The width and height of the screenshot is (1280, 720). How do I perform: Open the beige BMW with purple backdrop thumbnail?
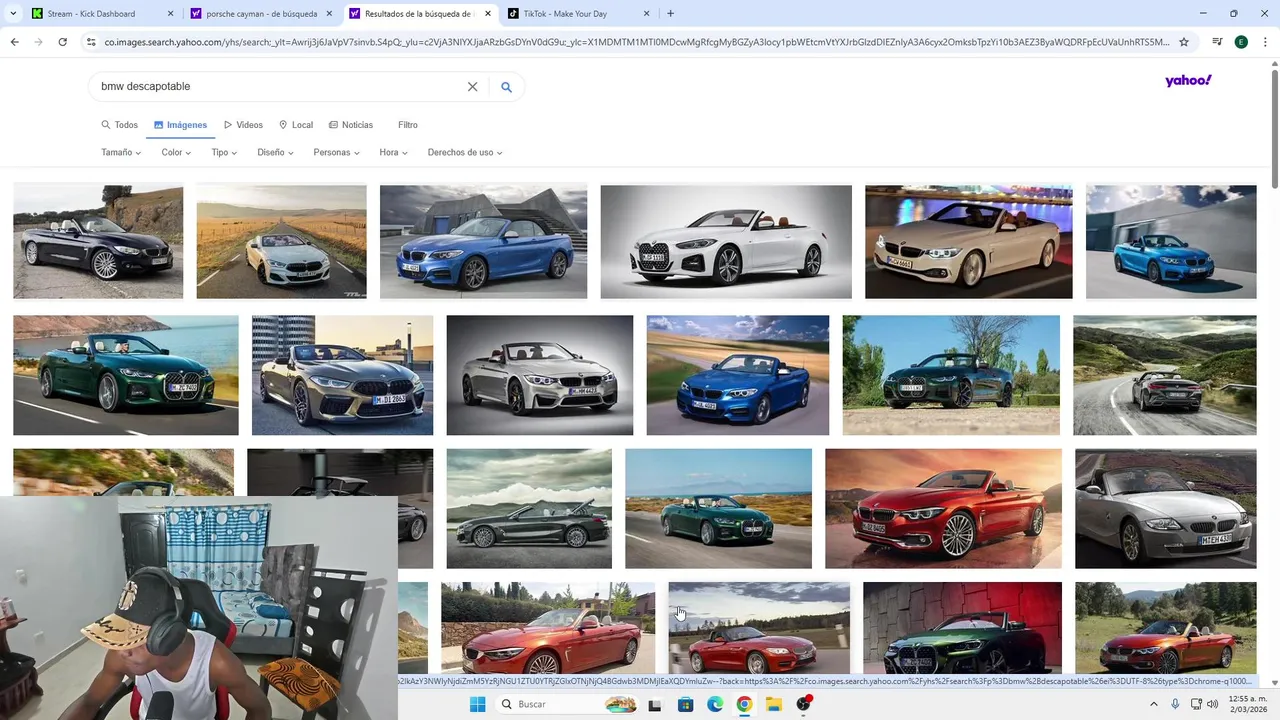tap(969, 242)
